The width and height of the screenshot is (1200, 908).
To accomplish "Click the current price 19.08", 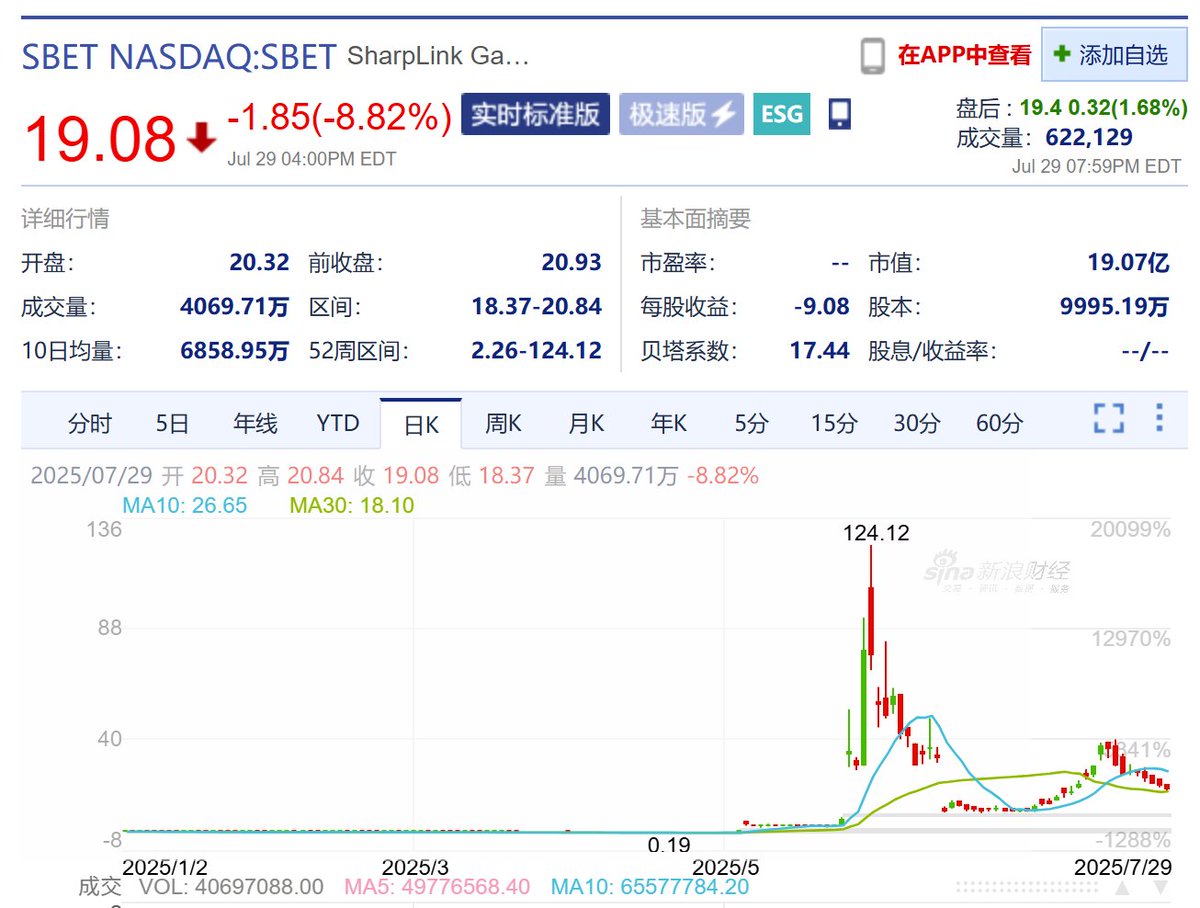I will [x=99, y=137].
